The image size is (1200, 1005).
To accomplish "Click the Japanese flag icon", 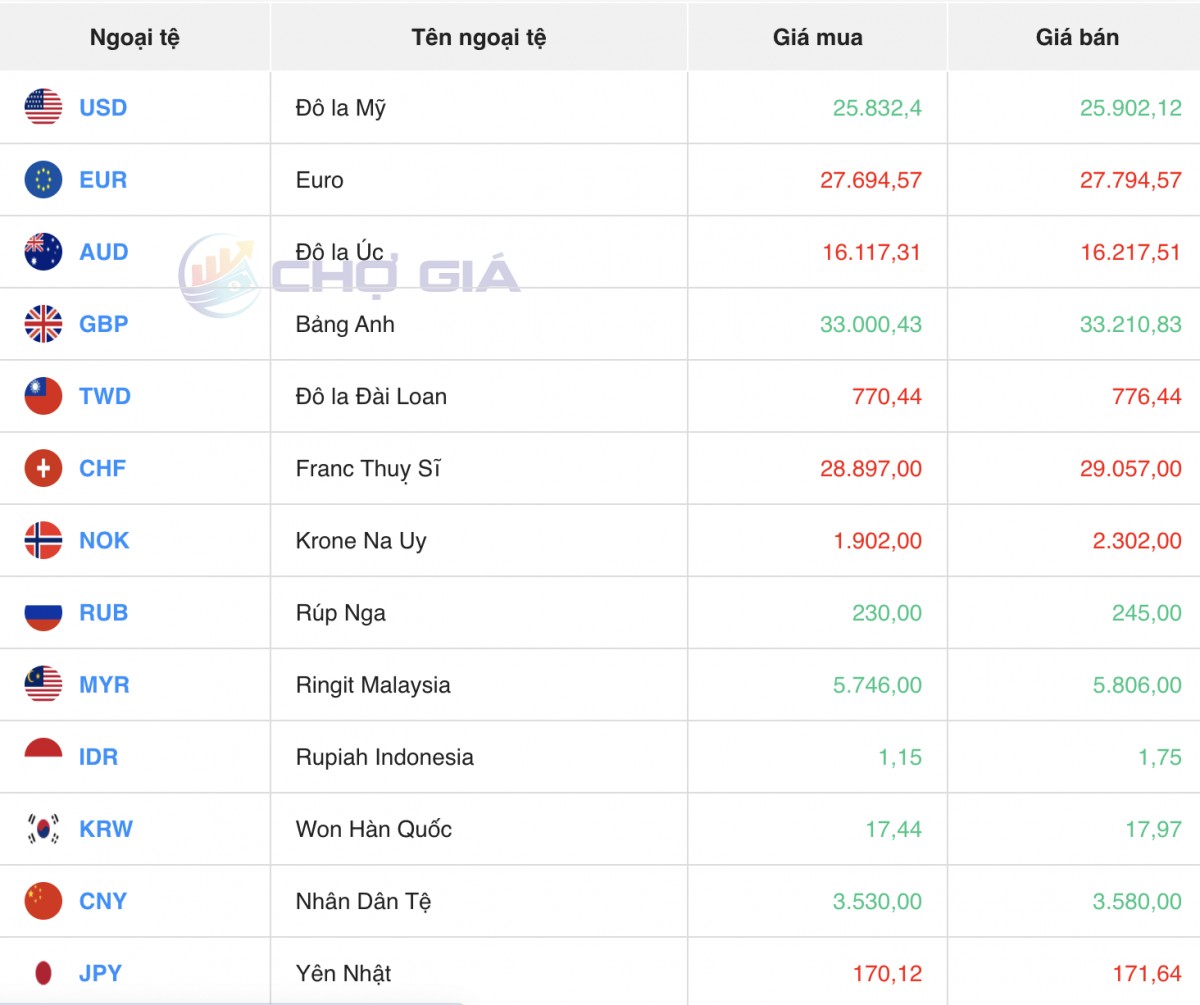I will click(43, 973).
